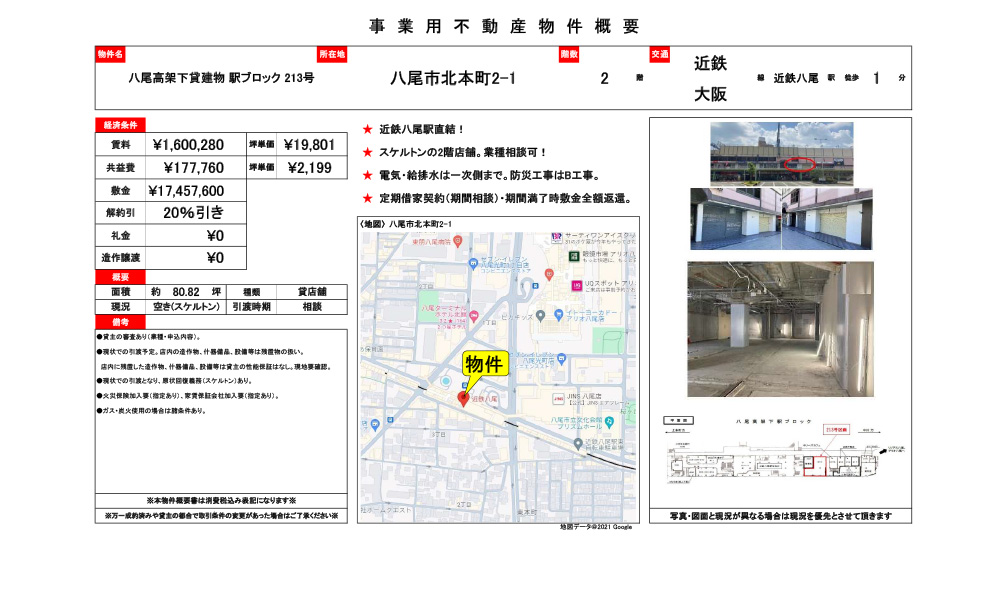This screenshot has height=600, width=1000.
Task: Select the Baskin-Robbins 31 ice cream map icon
Action: point(556,236)
